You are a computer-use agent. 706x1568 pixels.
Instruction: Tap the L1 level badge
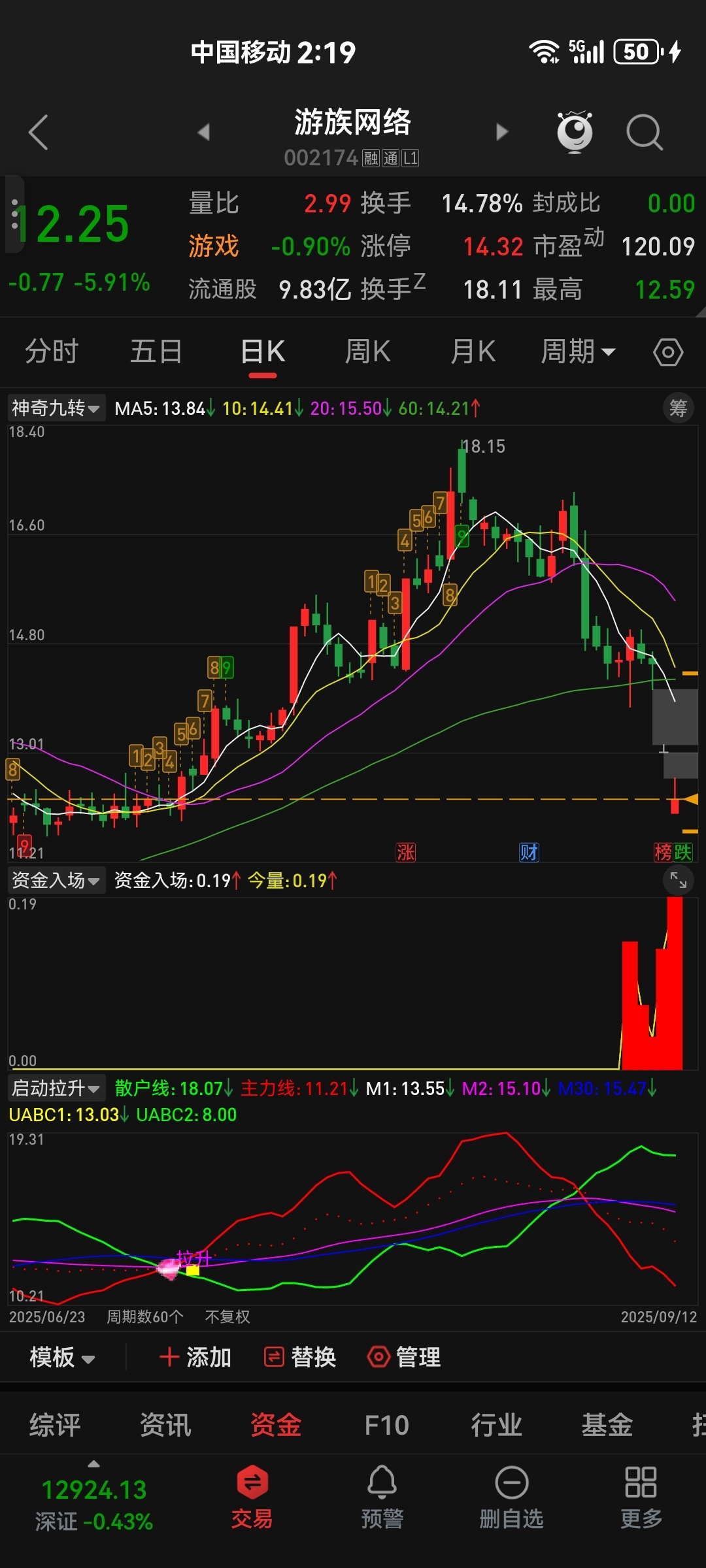(411, 158)
